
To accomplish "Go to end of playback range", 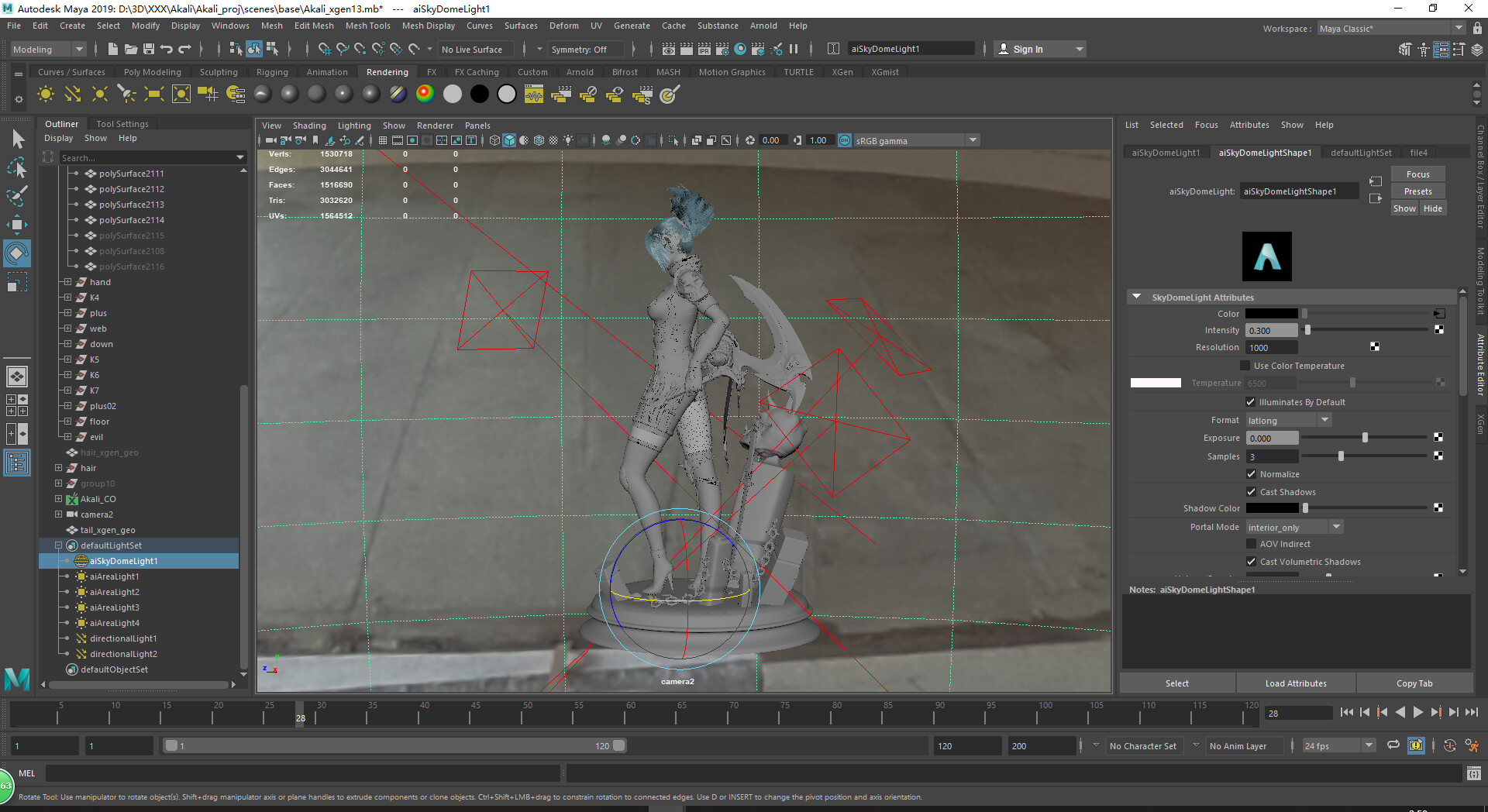I will click(x=1471, y=713).
